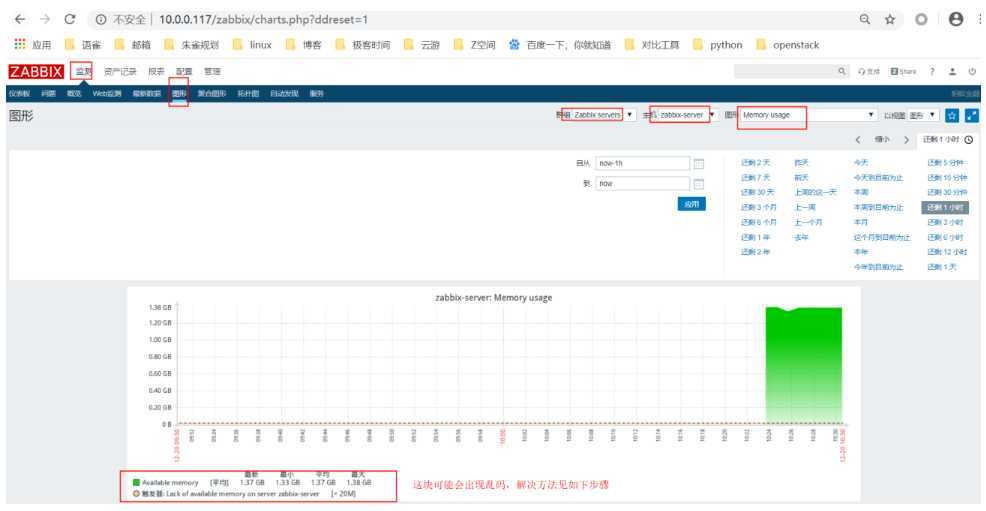This screenshot has height=511, width=986.
Task: Click the To field containing now
Action: tap(642, 184)
